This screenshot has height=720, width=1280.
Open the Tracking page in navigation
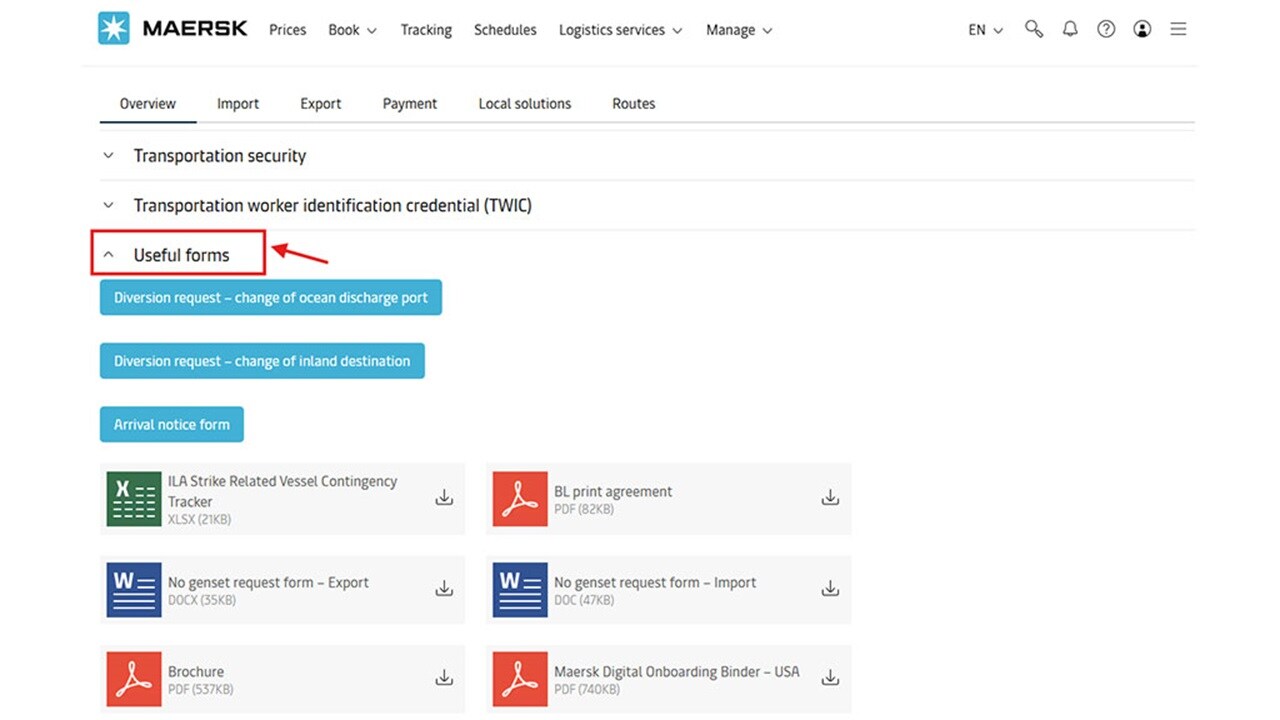[426, 30]
